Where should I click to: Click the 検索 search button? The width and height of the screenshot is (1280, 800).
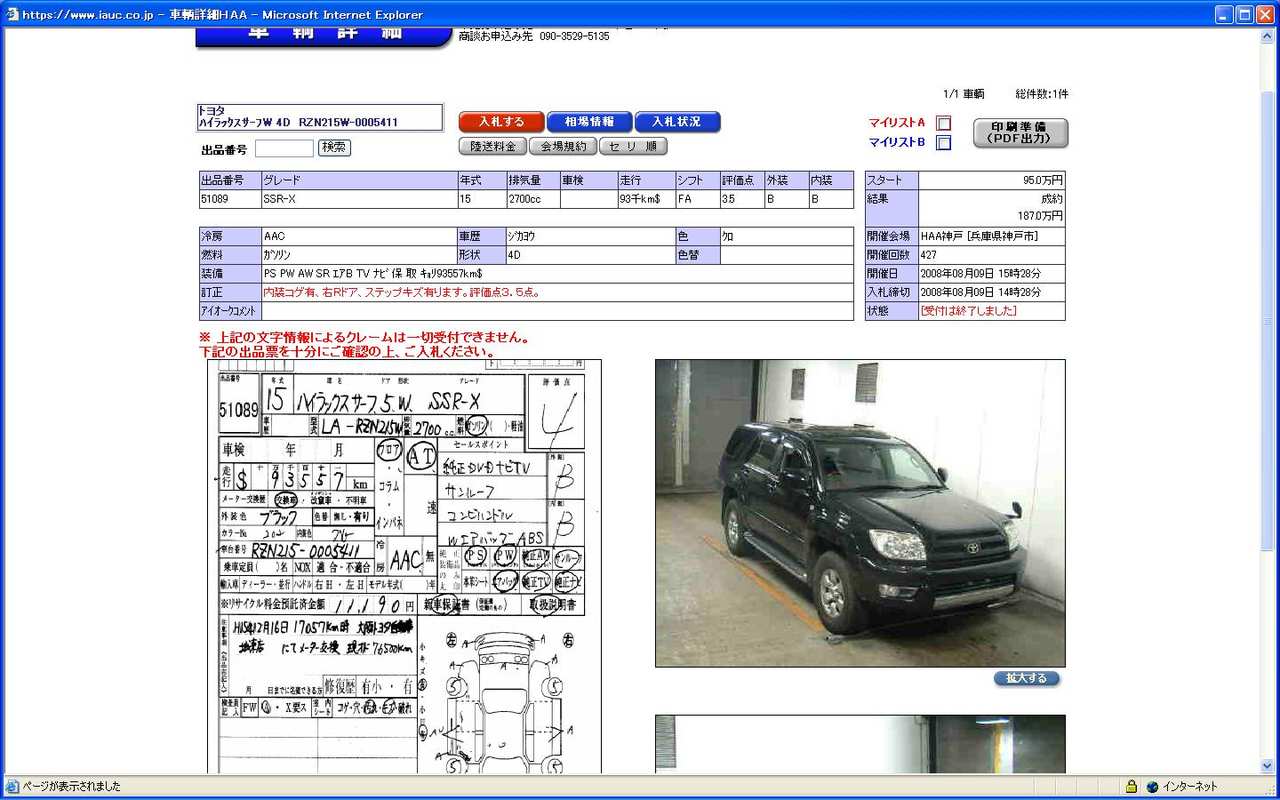click(x=334, y=148)
